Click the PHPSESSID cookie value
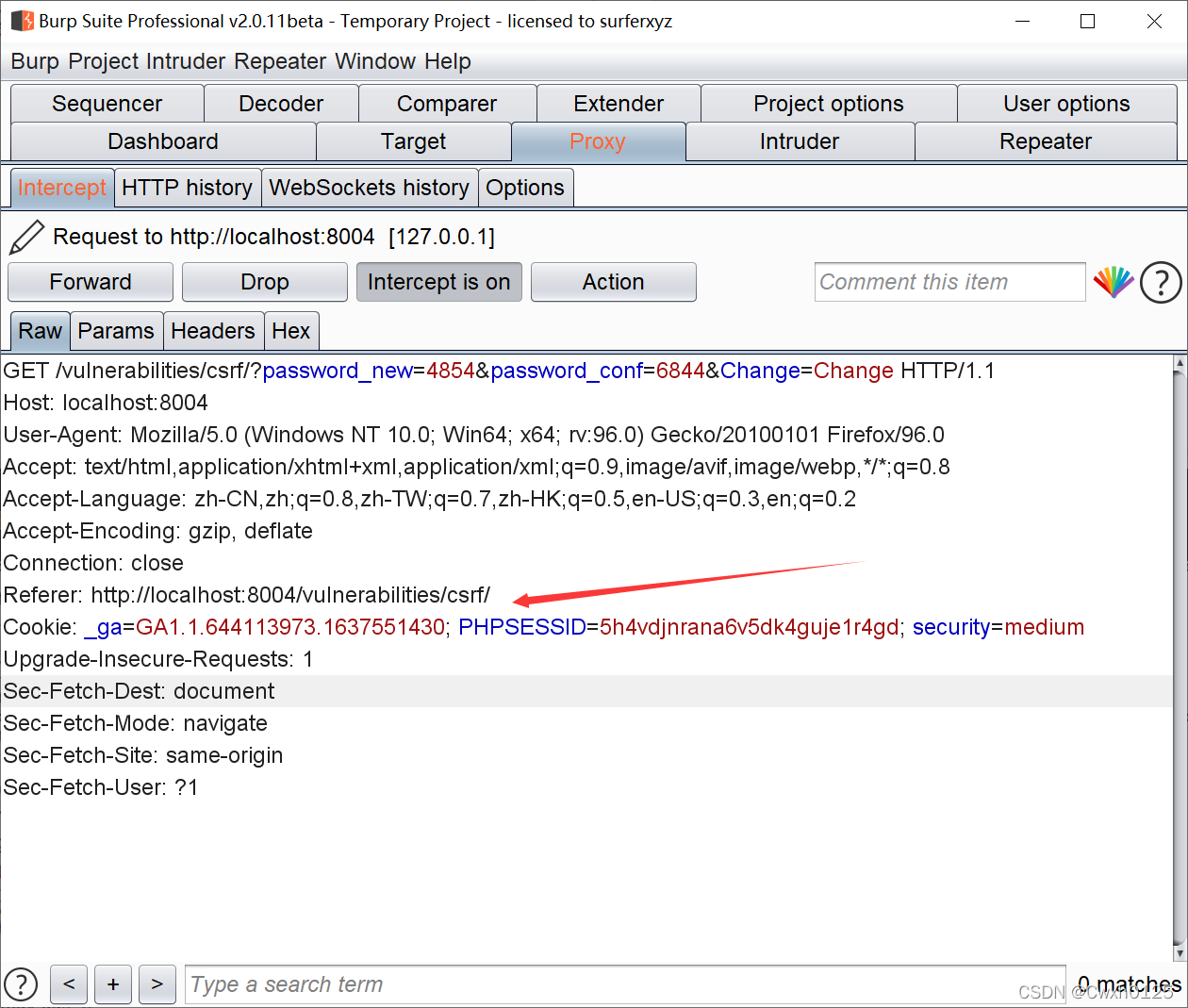 click(x=750, y=627)
